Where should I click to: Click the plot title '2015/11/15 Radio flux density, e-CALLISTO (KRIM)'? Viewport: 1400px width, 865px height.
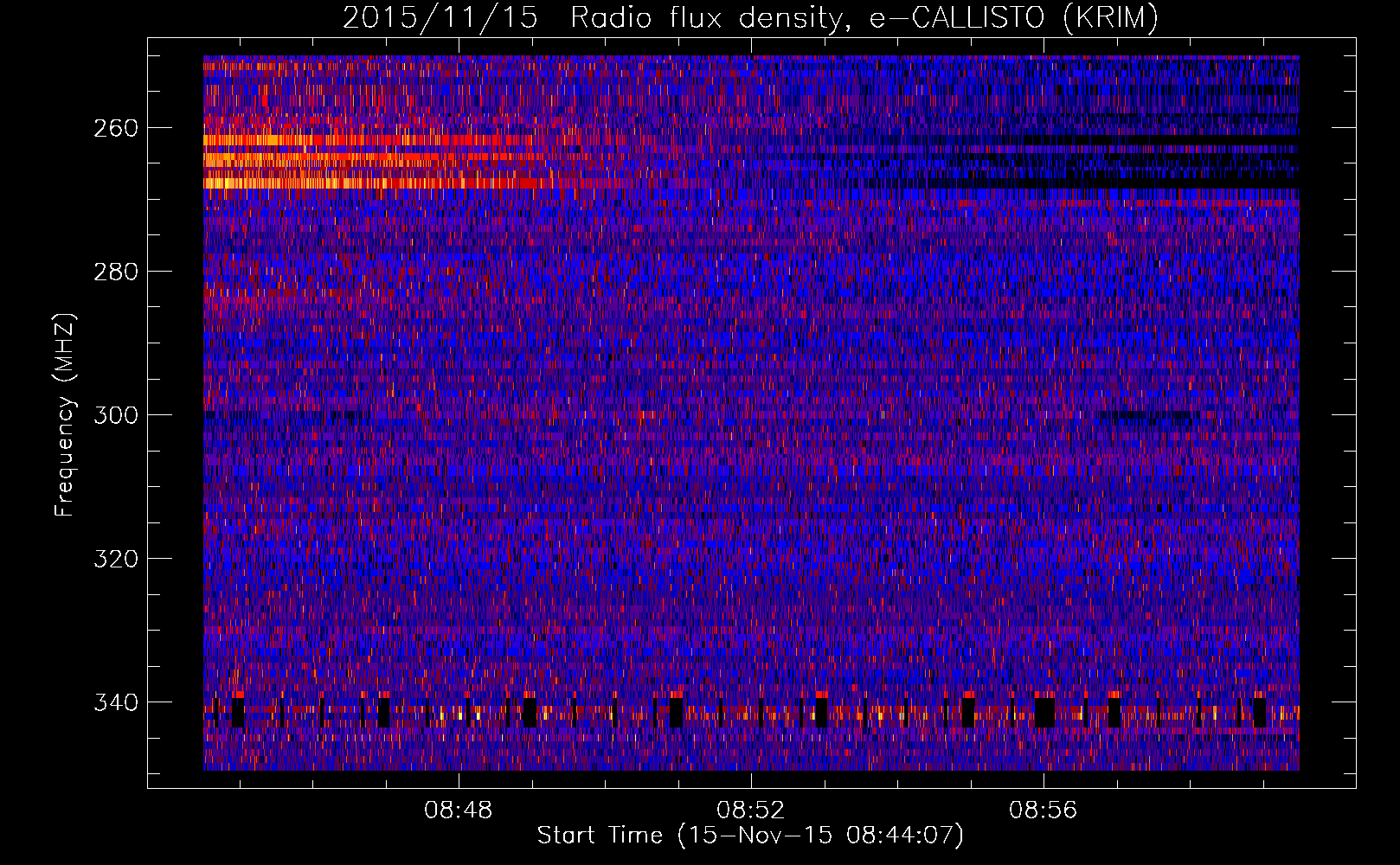750,17
